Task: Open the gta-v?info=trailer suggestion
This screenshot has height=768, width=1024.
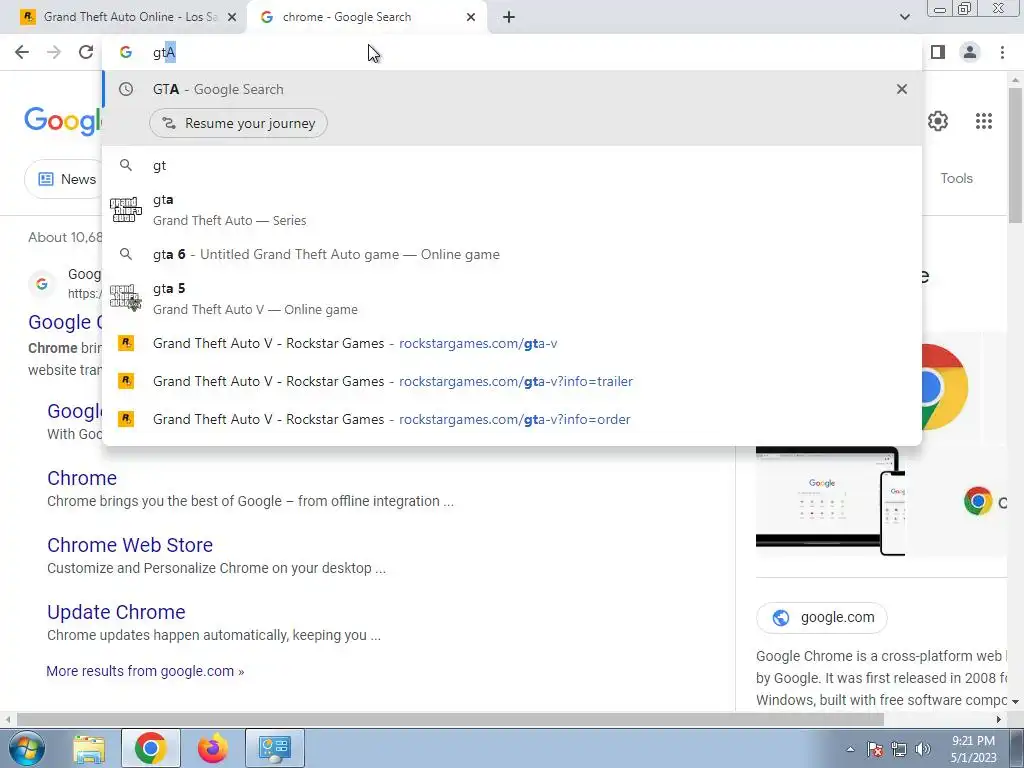Action: click(512, 381)
